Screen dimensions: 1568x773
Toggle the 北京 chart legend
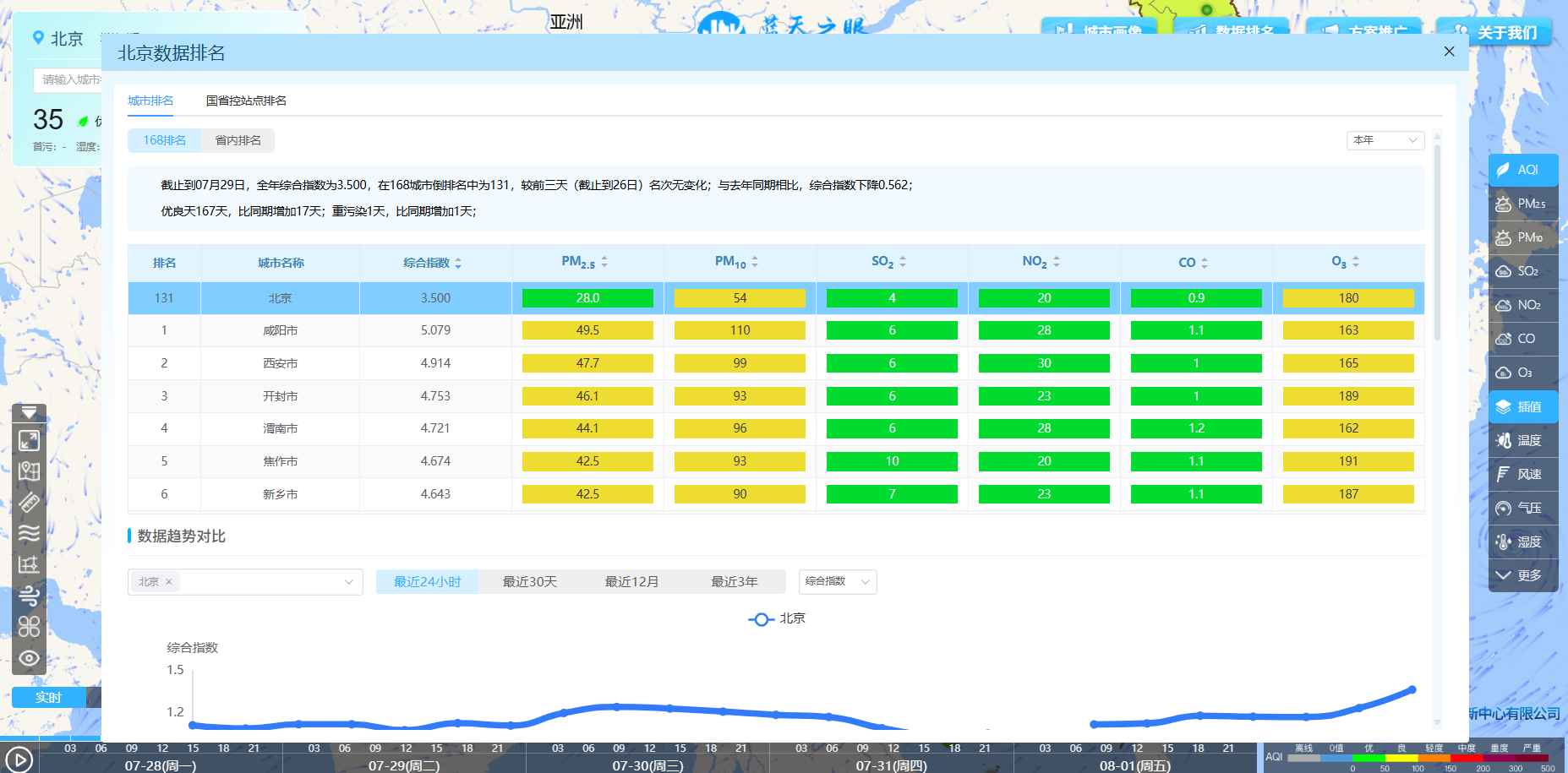click(x=777, y=618)
